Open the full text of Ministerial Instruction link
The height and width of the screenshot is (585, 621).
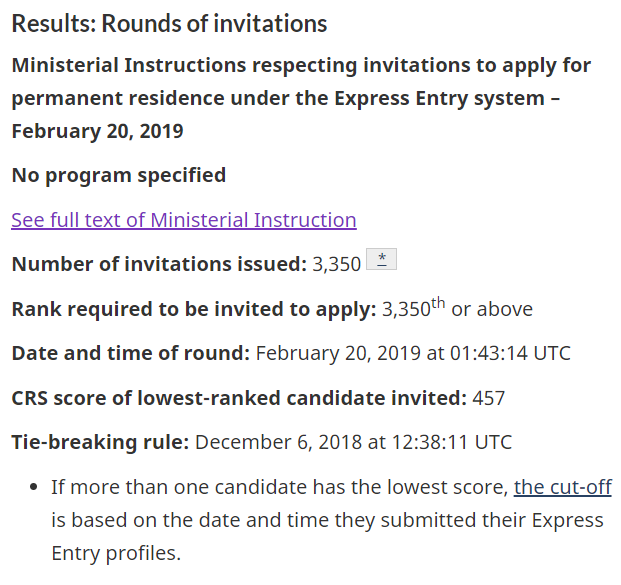tap(183, 220)
